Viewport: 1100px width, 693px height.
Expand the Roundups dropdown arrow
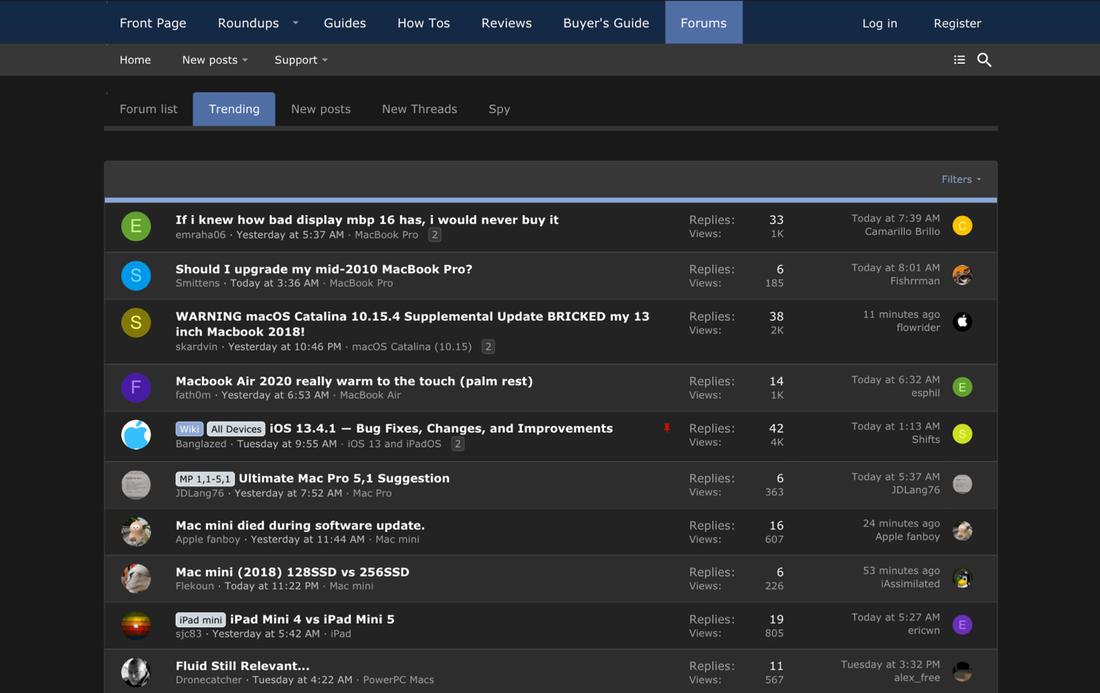[295, 23]
